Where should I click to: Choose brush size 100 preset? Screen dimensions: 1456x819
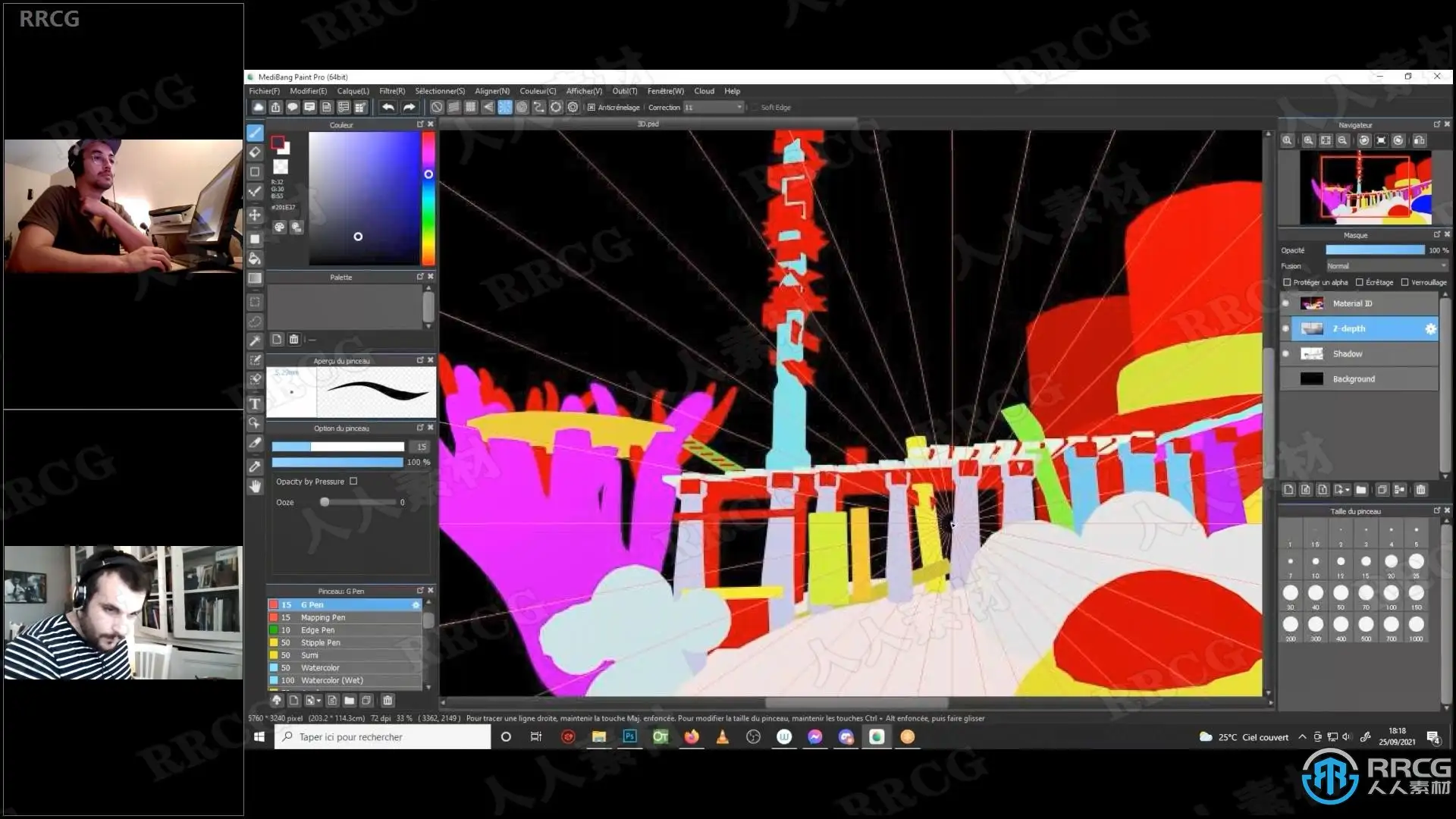click(1391, 594)
